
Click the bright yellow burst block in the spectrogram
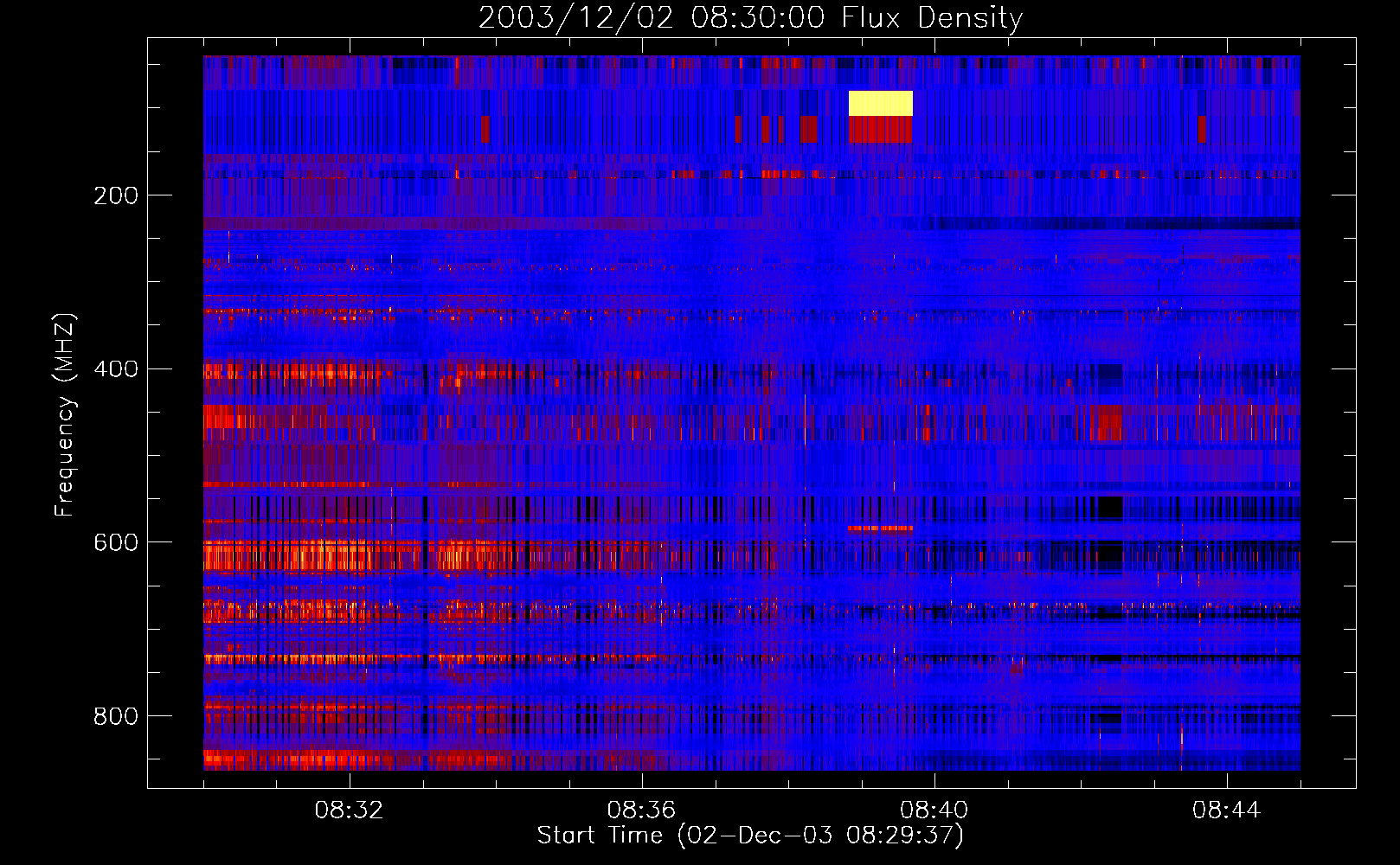tap(880, 103)
